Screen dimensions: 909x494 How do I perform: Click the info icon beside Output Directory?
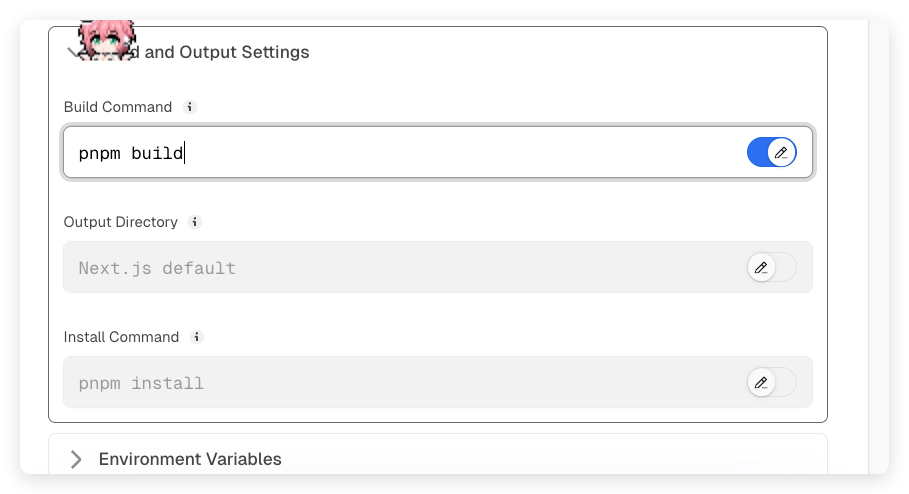click(x=196, y=222)
